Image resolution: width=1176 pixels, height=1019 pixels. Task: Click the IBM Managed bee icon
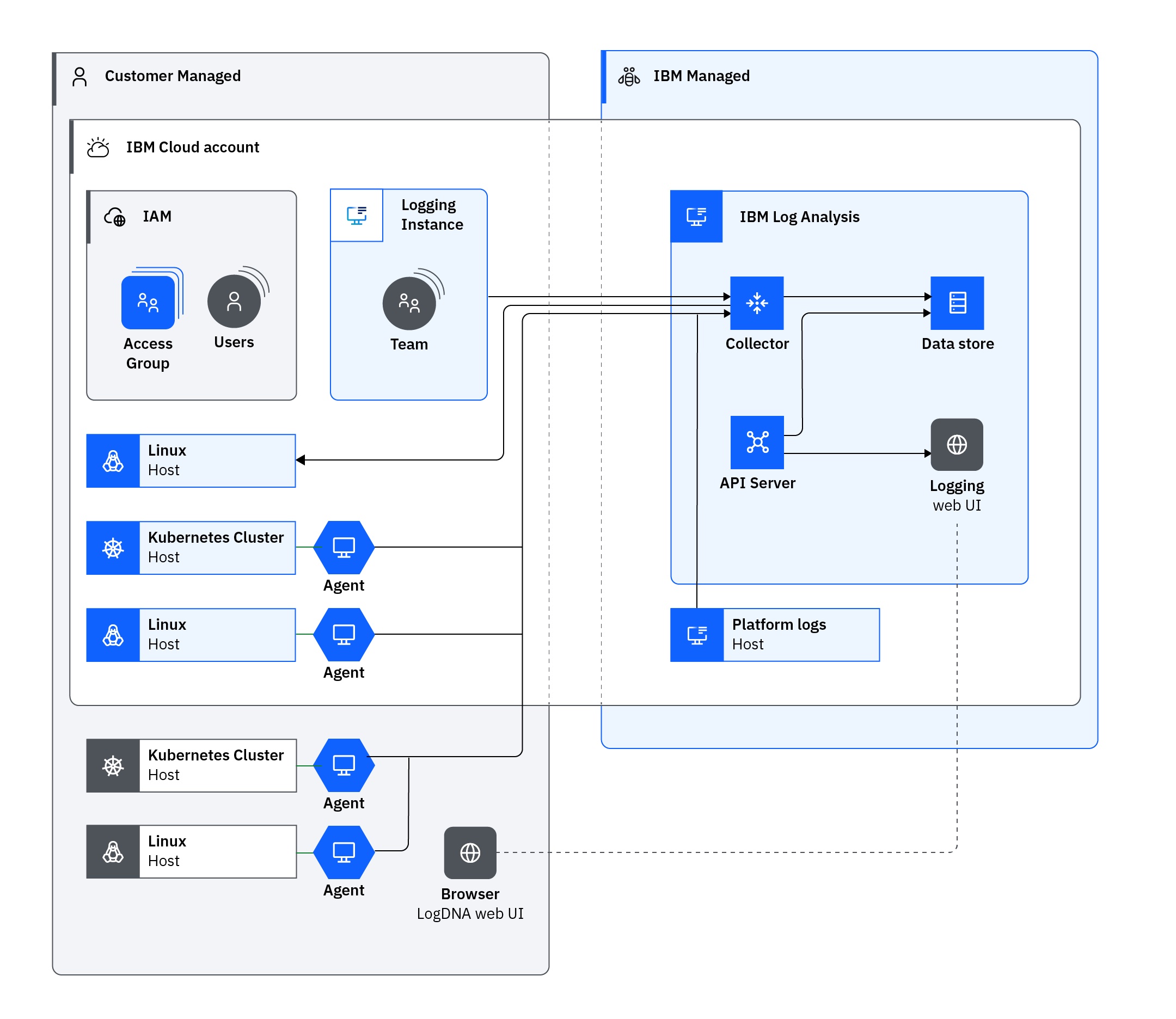(629, 77)
